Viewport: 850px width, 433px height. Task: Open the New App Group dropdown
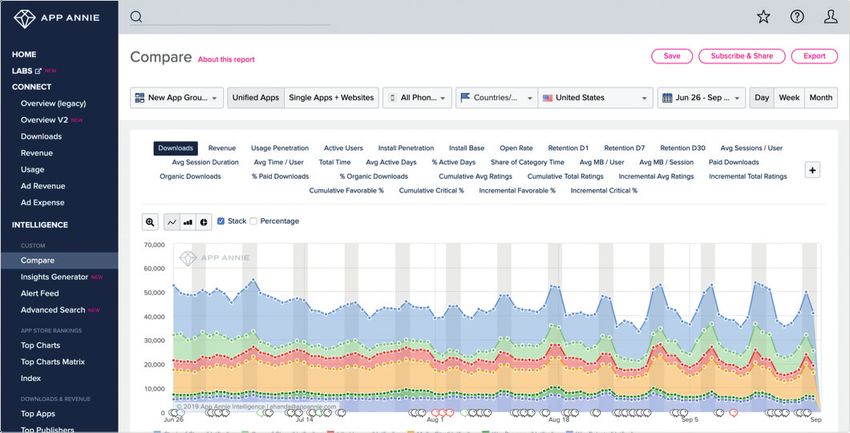click(177, 98)
